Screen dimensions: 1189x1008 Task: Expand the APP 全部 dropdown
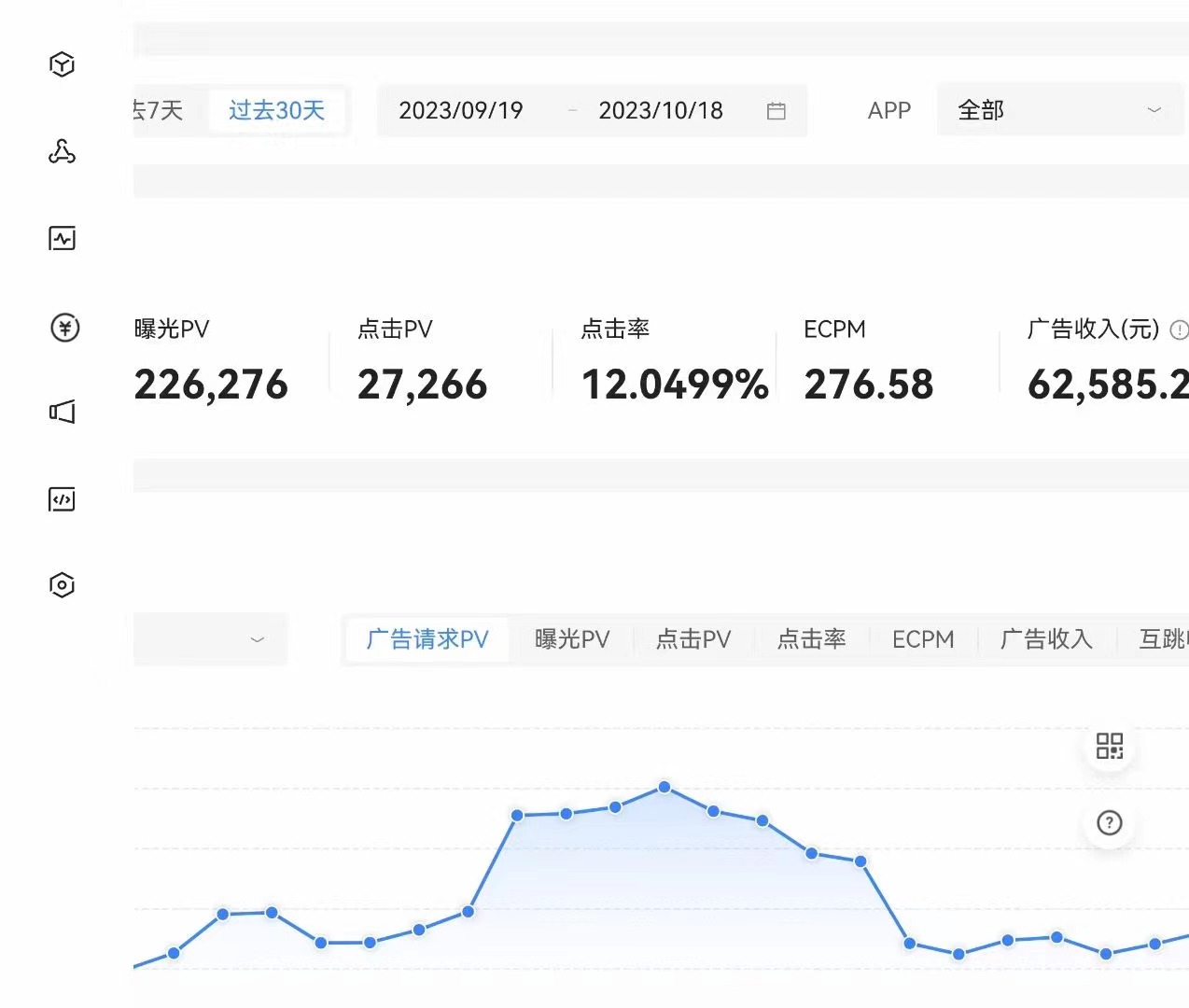pos(1059,111)
